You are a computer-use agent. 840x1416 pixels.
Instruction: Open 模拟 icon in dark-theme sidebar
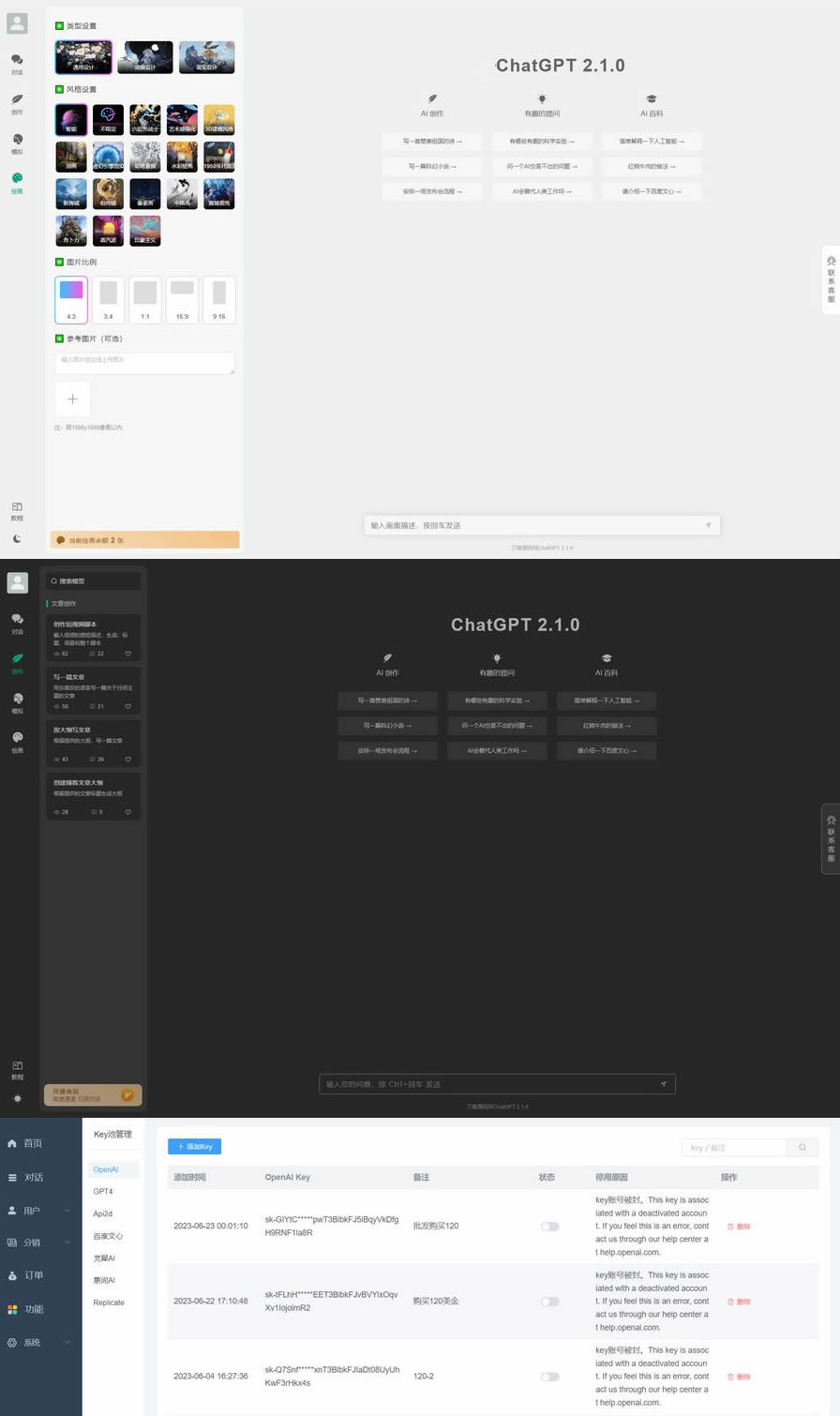[x=17, y=703]
